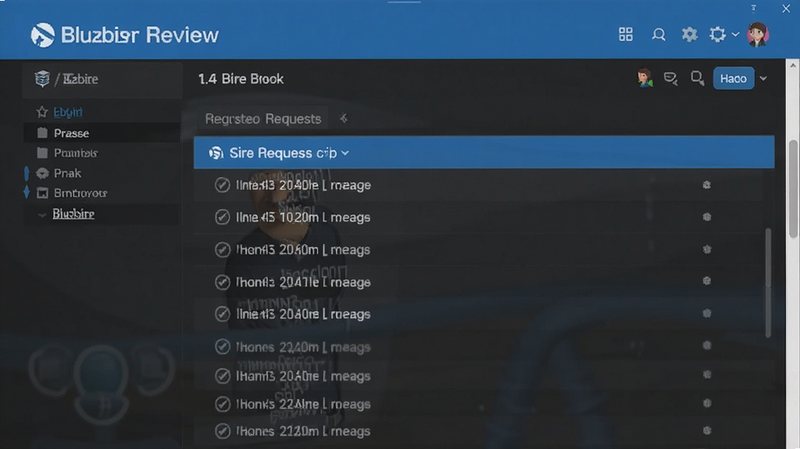
Task: Click the 1.4 Bire Brook title
Action: (x=241, y=79)
